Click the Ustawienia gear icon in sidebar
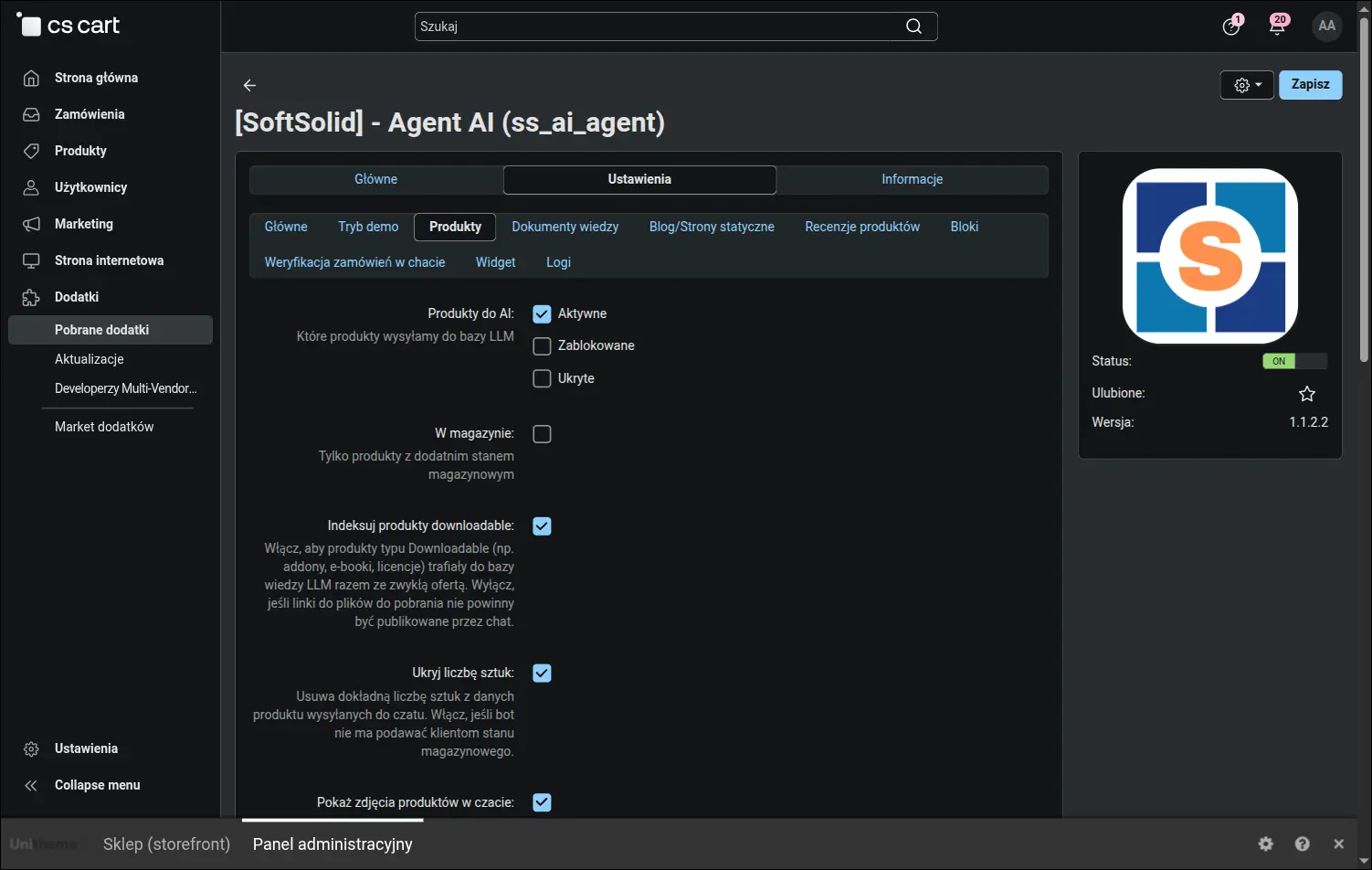Screen dimensions: 1372x870 point(31,748)
